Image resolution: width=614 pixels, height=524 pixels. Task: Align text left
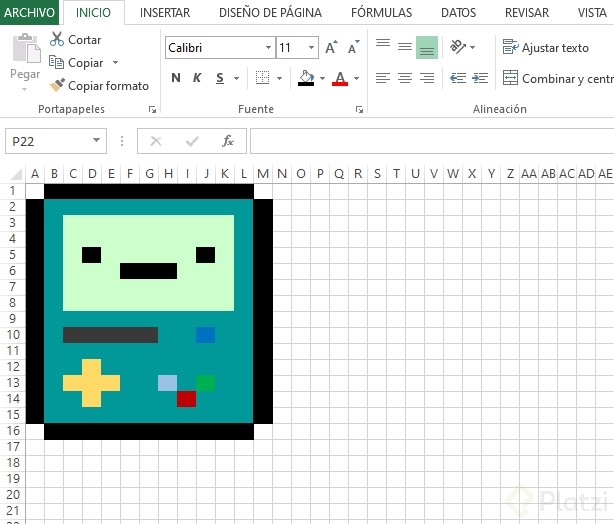(383, 78)
